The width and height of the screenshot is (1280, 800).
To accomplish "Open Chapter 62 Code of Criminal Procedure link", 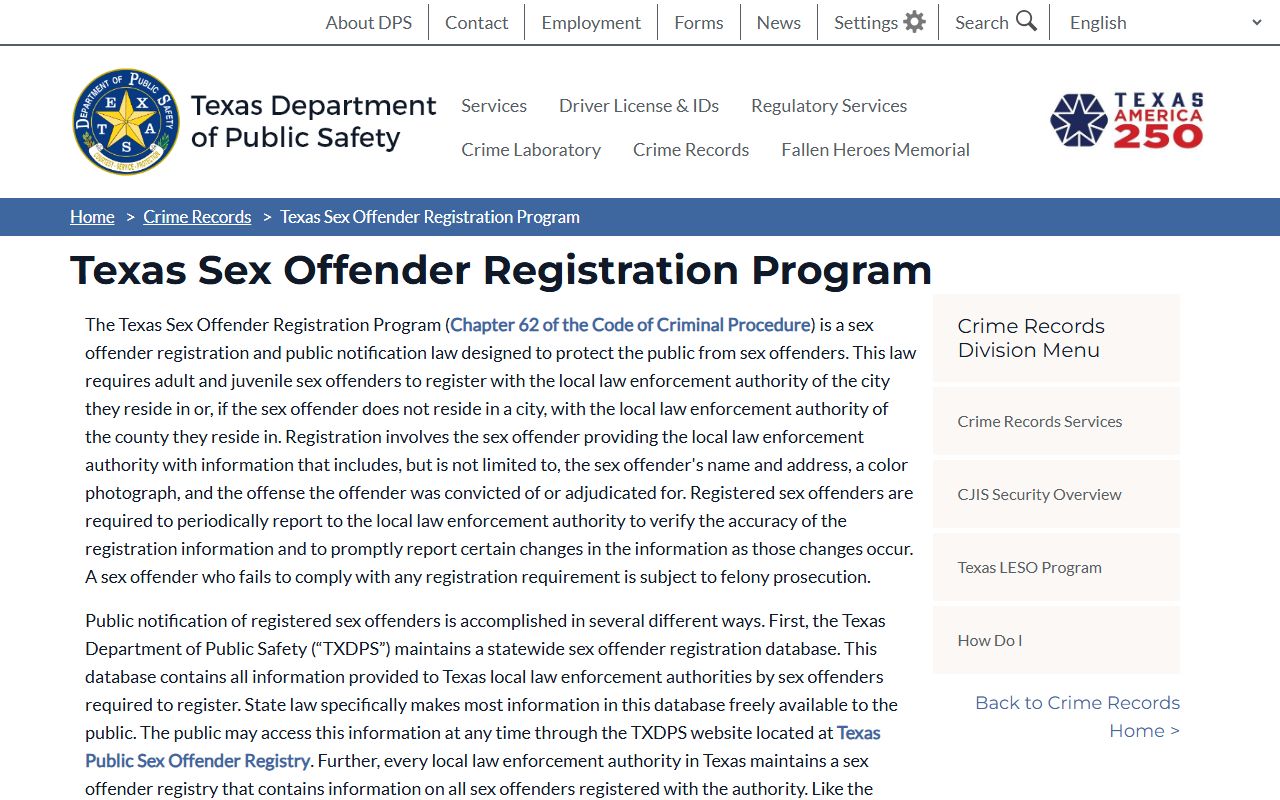I will pyautogui.click(x=630, y=325).
